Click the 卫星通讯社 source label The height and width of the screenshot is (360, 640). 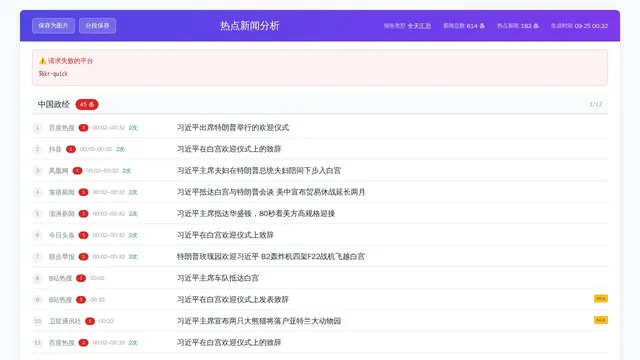[x=65, y=321]
